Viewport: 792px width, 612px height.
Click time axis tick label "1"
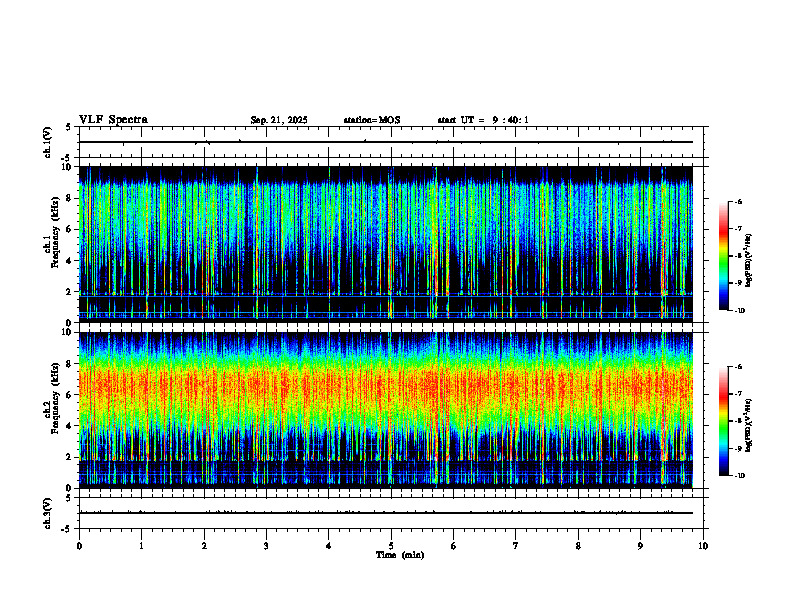141,546
